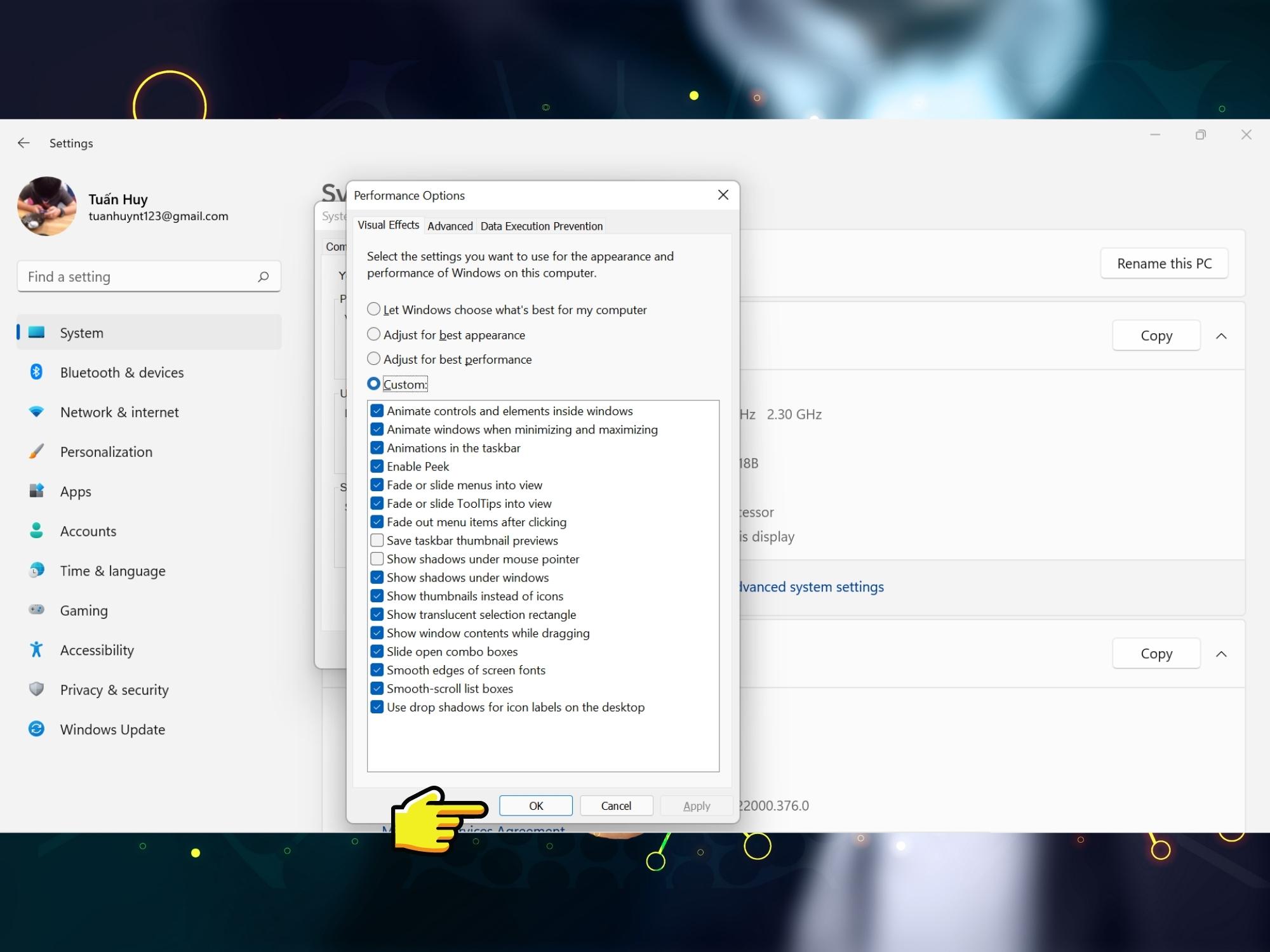The image size is (1270, 952).
Task: Uncheck Fade or slide menus into view
Action: [377, 484]
